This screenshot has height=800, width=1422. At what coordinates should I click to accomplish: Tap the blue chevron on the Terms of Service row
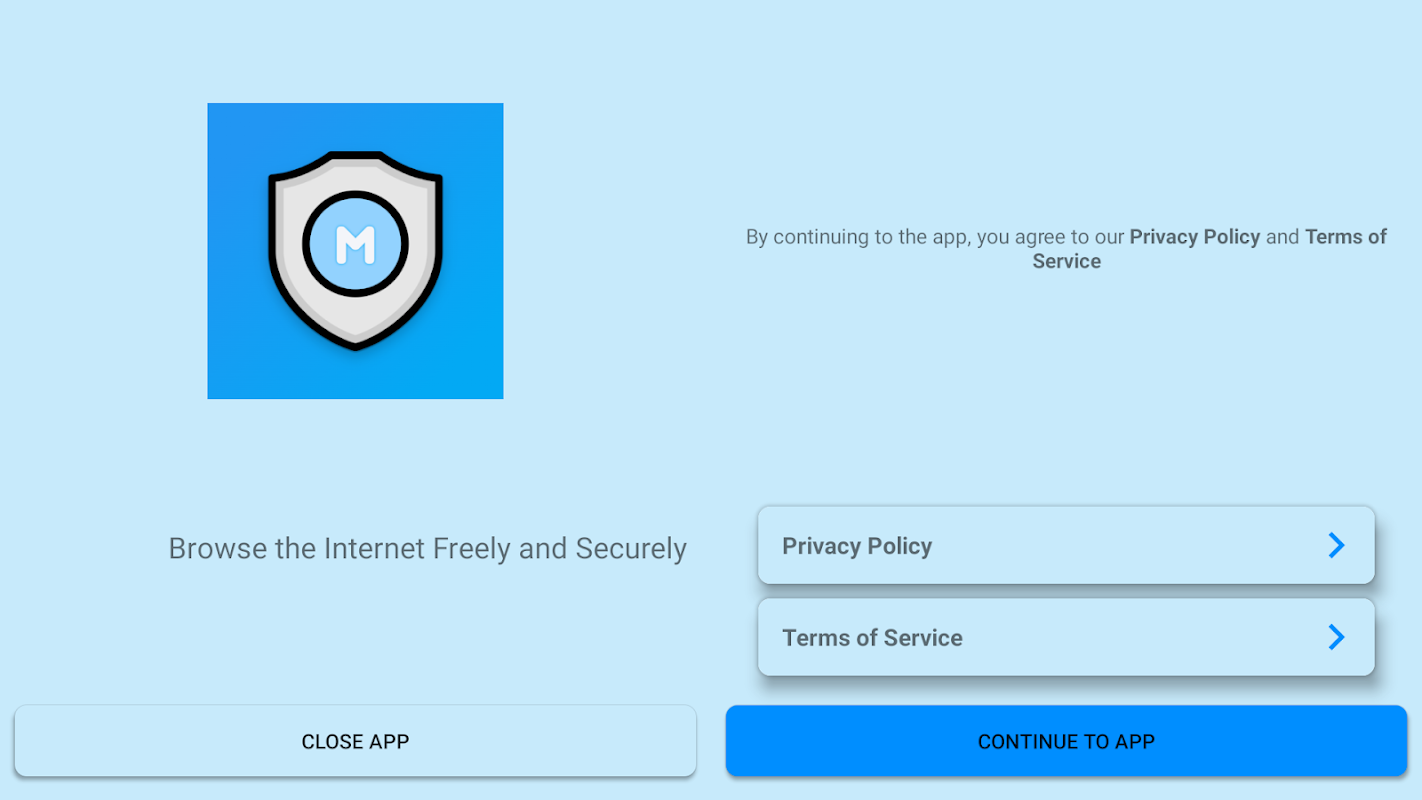(1336, 637)
